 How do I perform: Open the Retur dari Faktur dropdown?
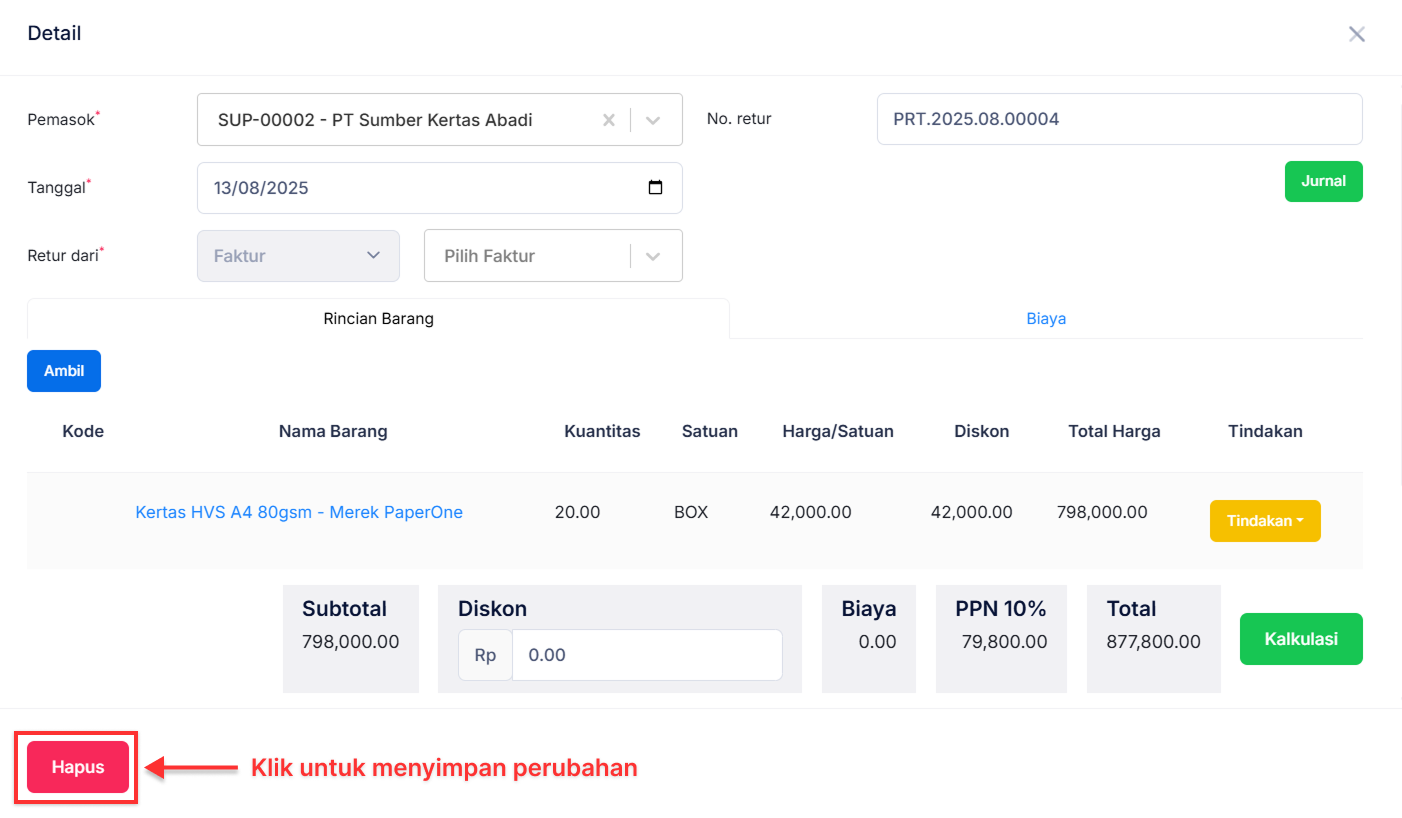[298, 255]
